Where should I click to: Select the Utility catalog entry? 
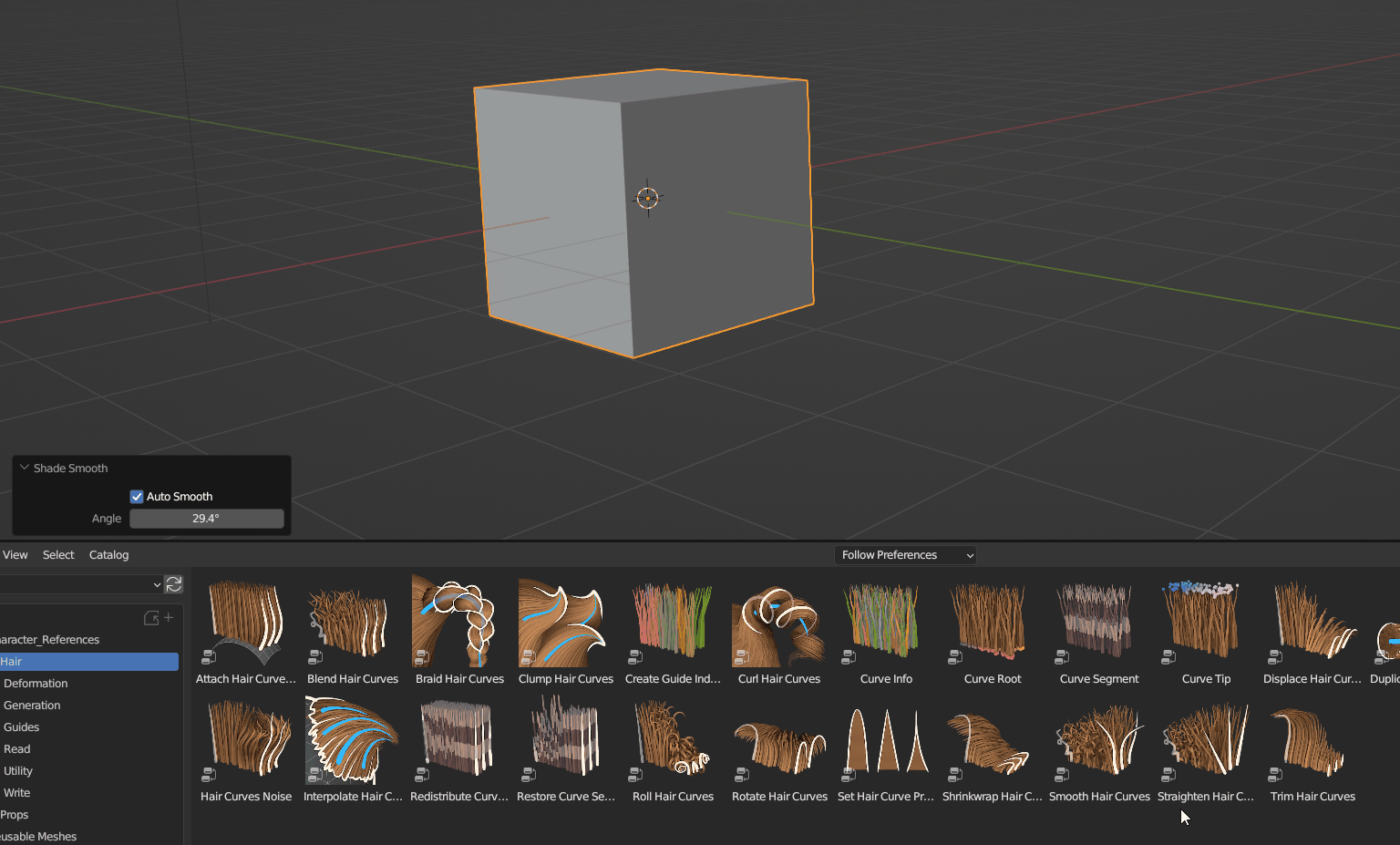click(x=18, y=771)
